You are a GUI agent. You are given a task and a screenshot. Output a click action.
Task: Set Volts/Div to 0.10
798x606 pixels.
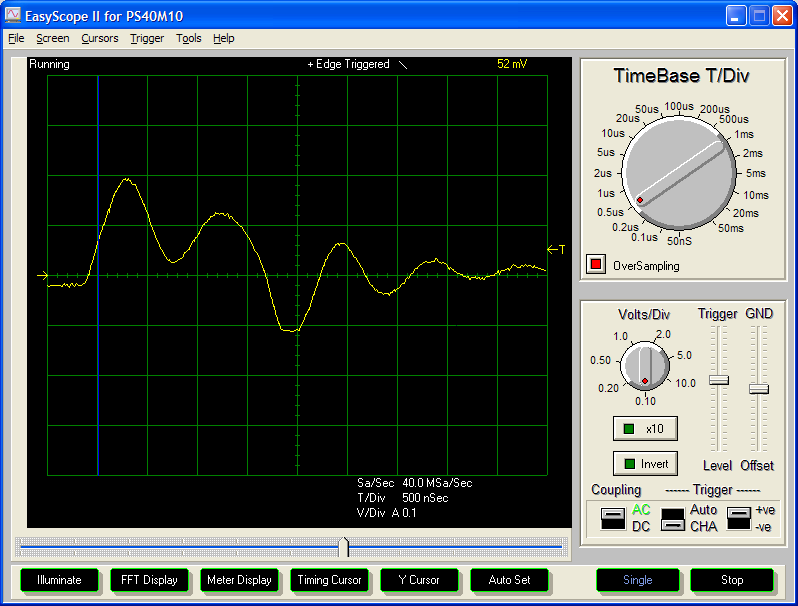645,401
